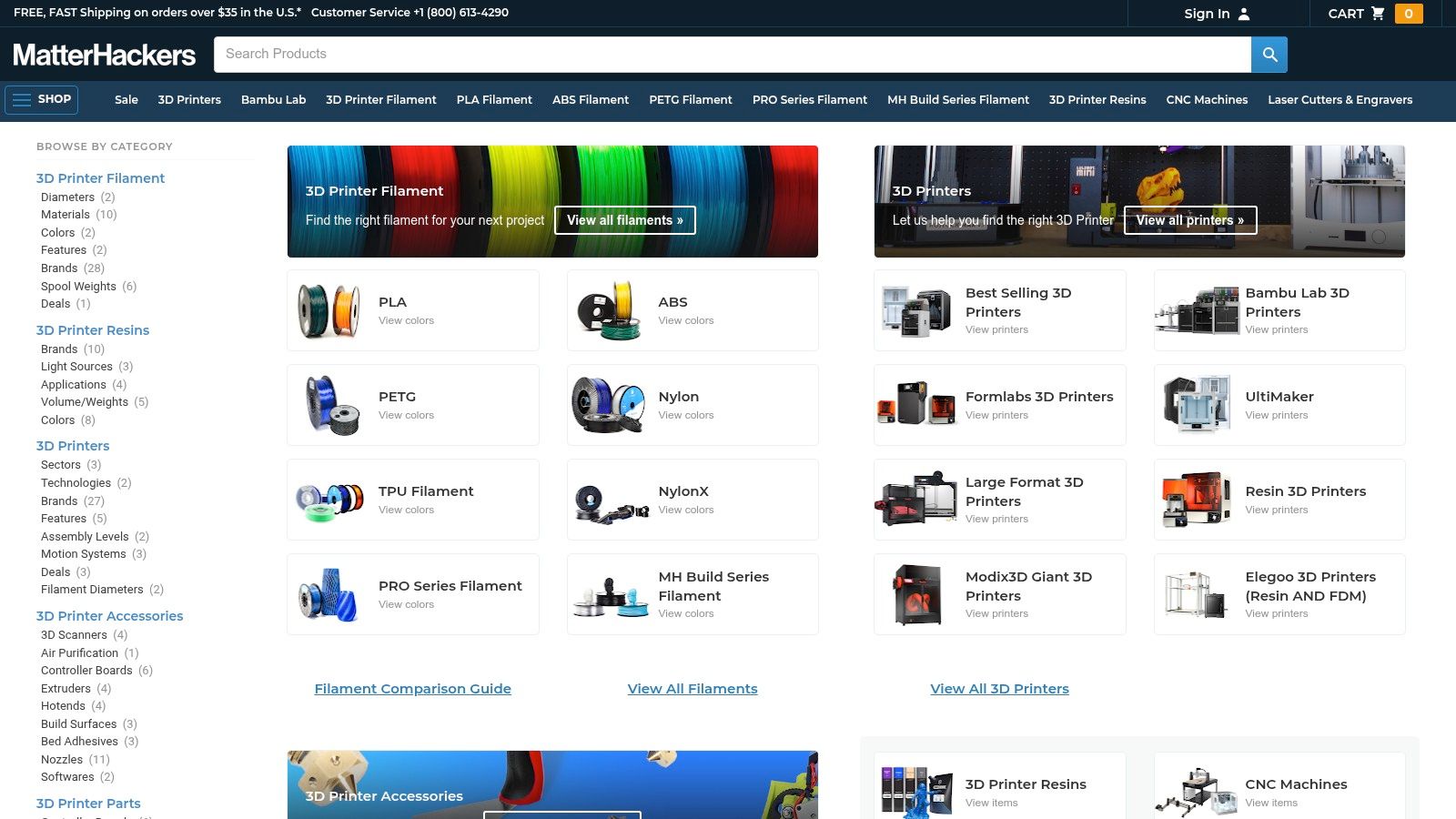Viewport: 1456px width, 819px height.
Task: Select Bed Adhesives (3) entry
Action: pyautogui.click(x=90, y=742)
